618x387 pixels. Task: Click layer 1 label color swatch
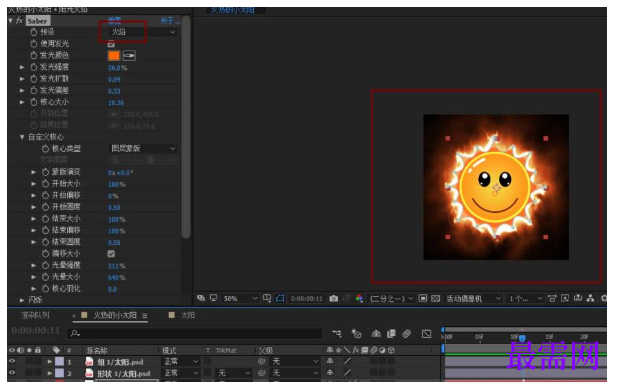pos(59,361)
